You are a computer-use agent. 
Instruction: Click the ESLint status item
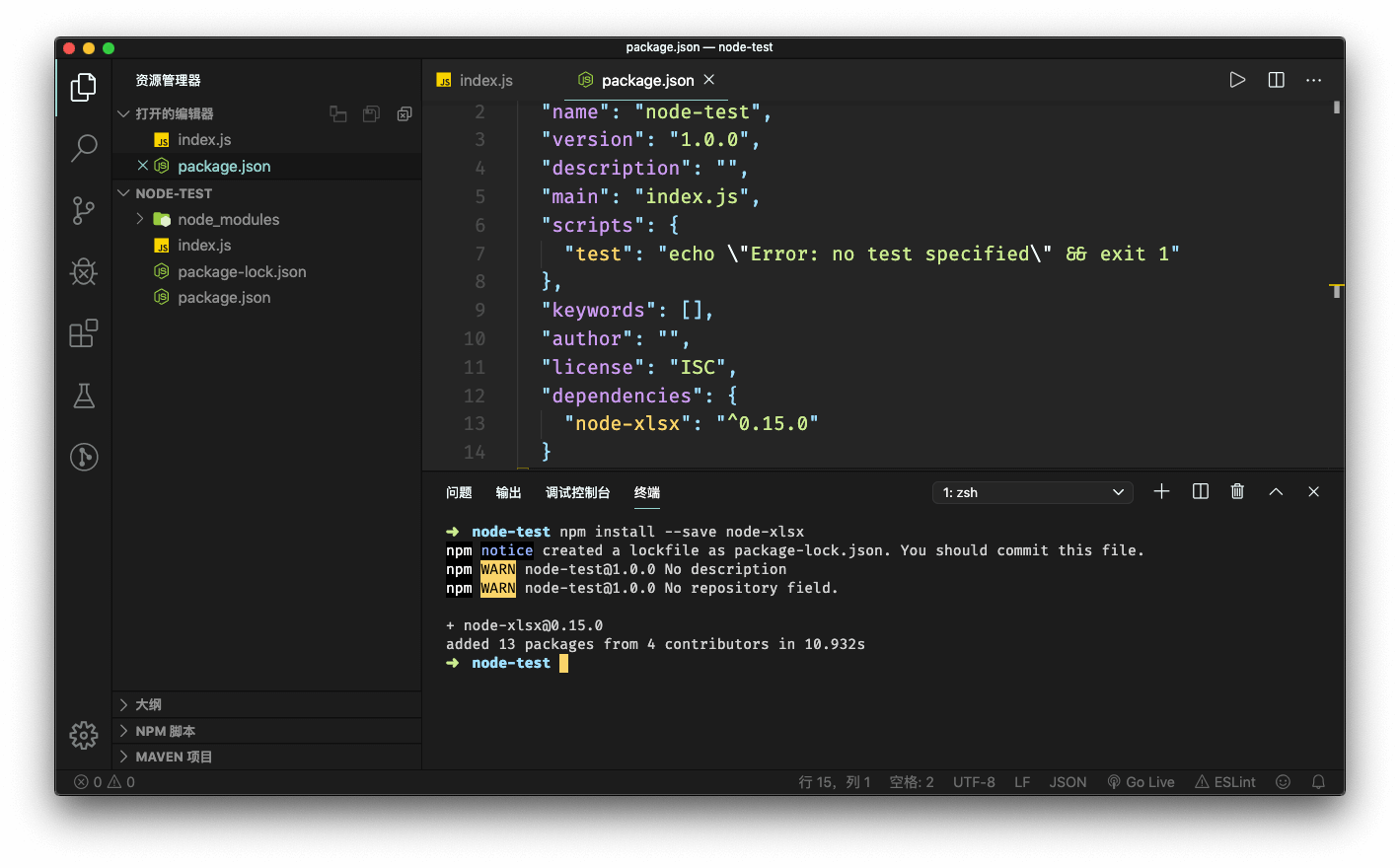point(1225,781)
